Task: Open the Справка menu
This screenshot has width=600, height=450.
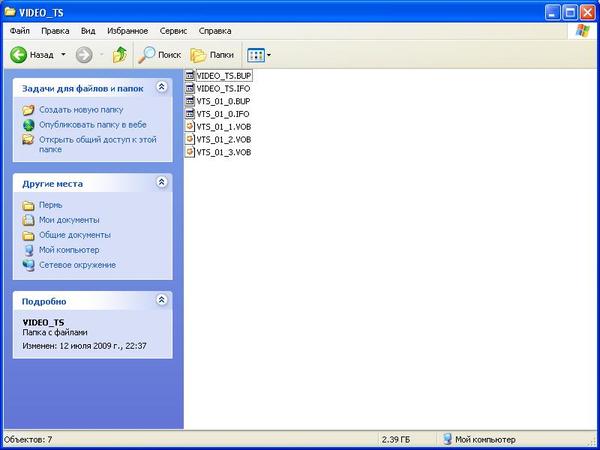Action: pyautogui.click(x=215, y=31)
